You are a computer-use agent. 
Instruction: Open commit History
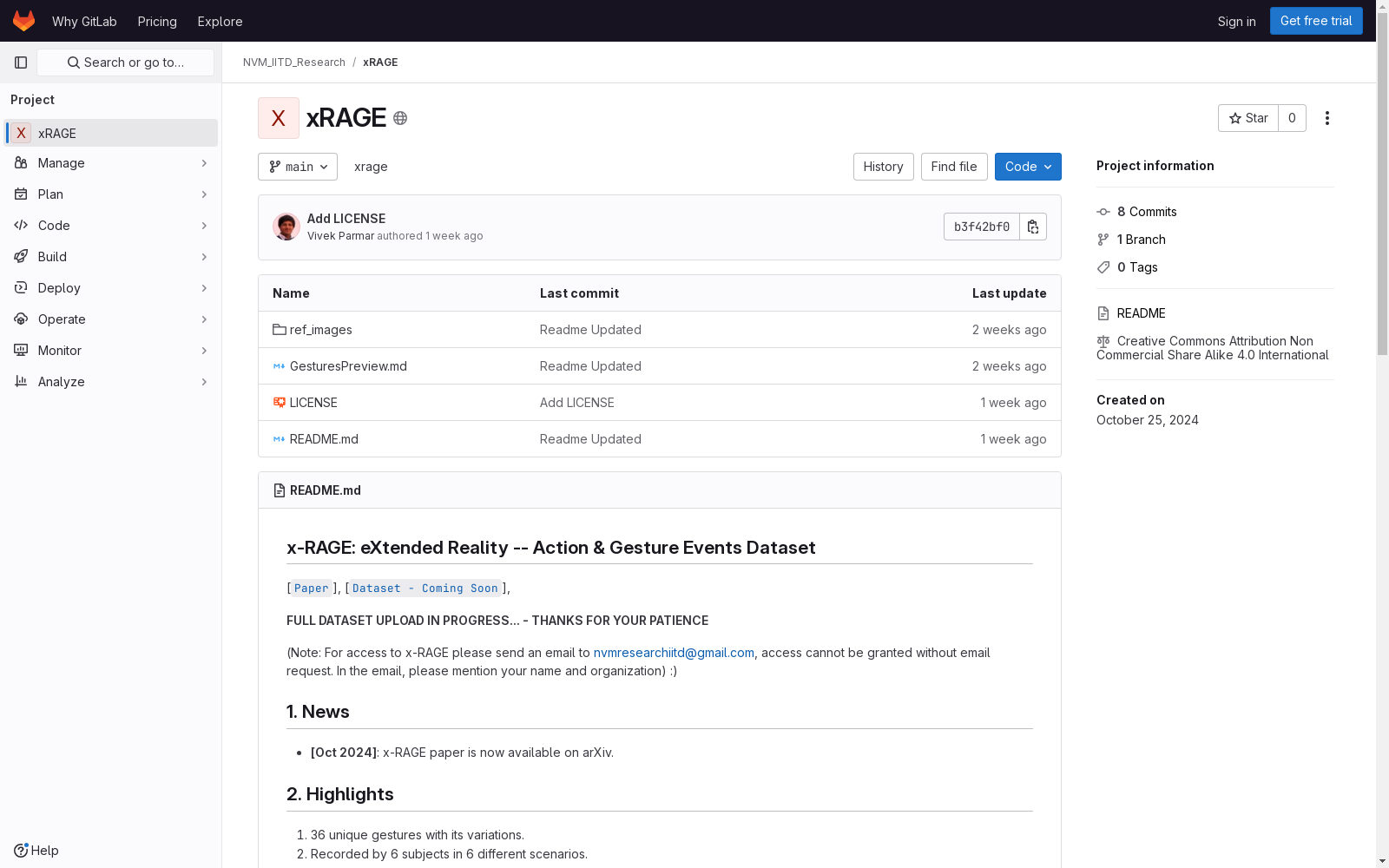coord(883,167)
